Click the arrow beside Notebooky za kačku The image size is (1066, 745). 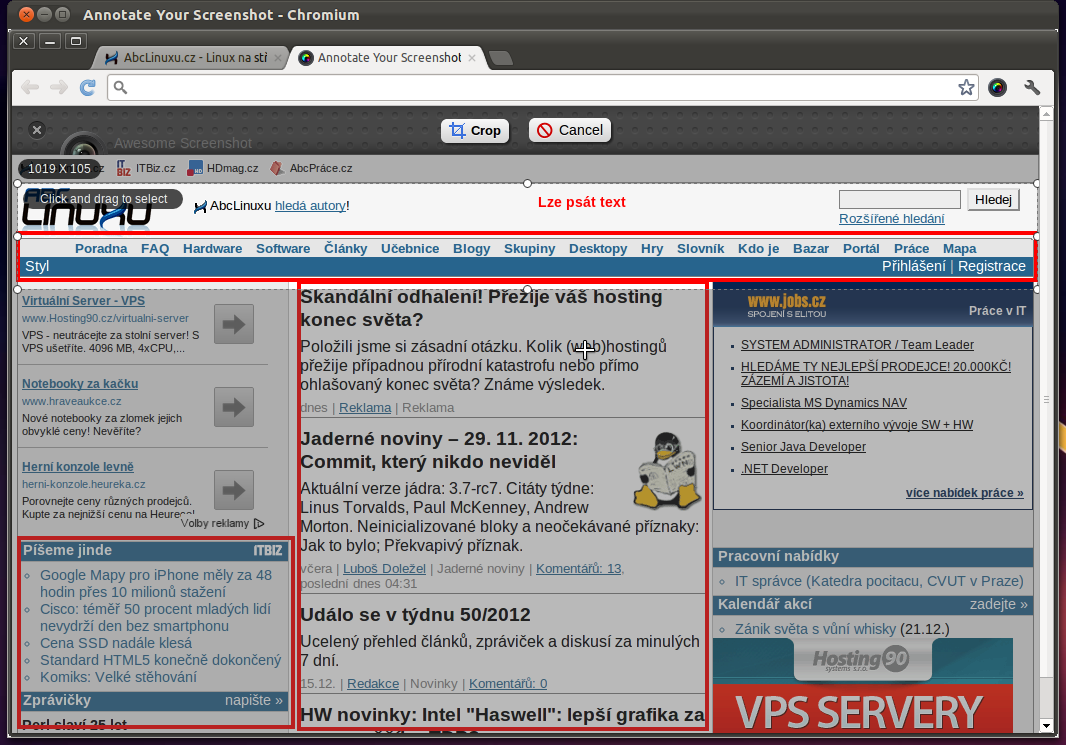click(234, 407)
